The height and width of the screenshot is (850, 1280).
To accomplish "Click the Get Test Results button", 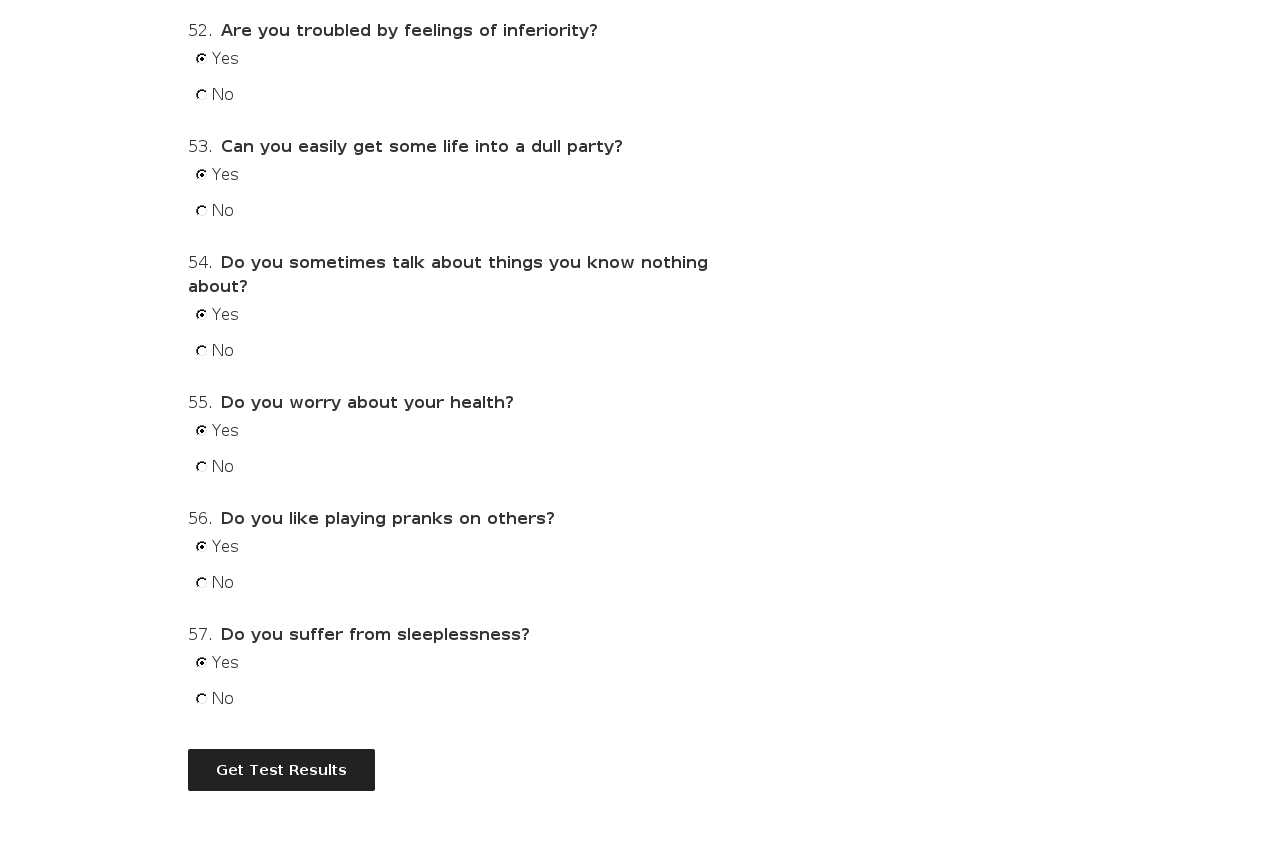I will (281, 770).
